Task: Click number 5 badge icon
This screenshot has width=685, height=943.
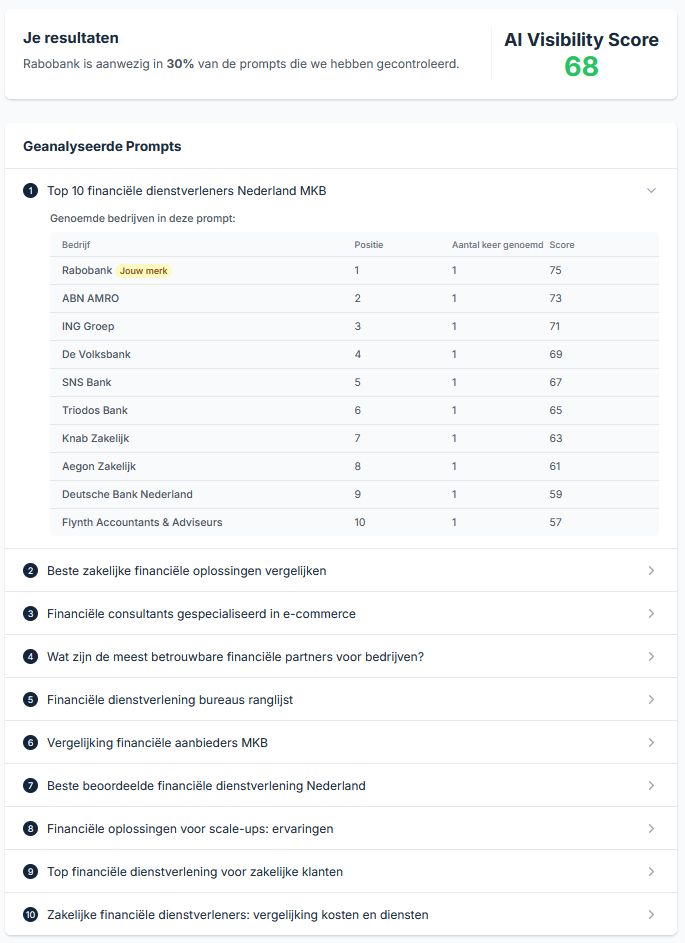Action: 31,699
